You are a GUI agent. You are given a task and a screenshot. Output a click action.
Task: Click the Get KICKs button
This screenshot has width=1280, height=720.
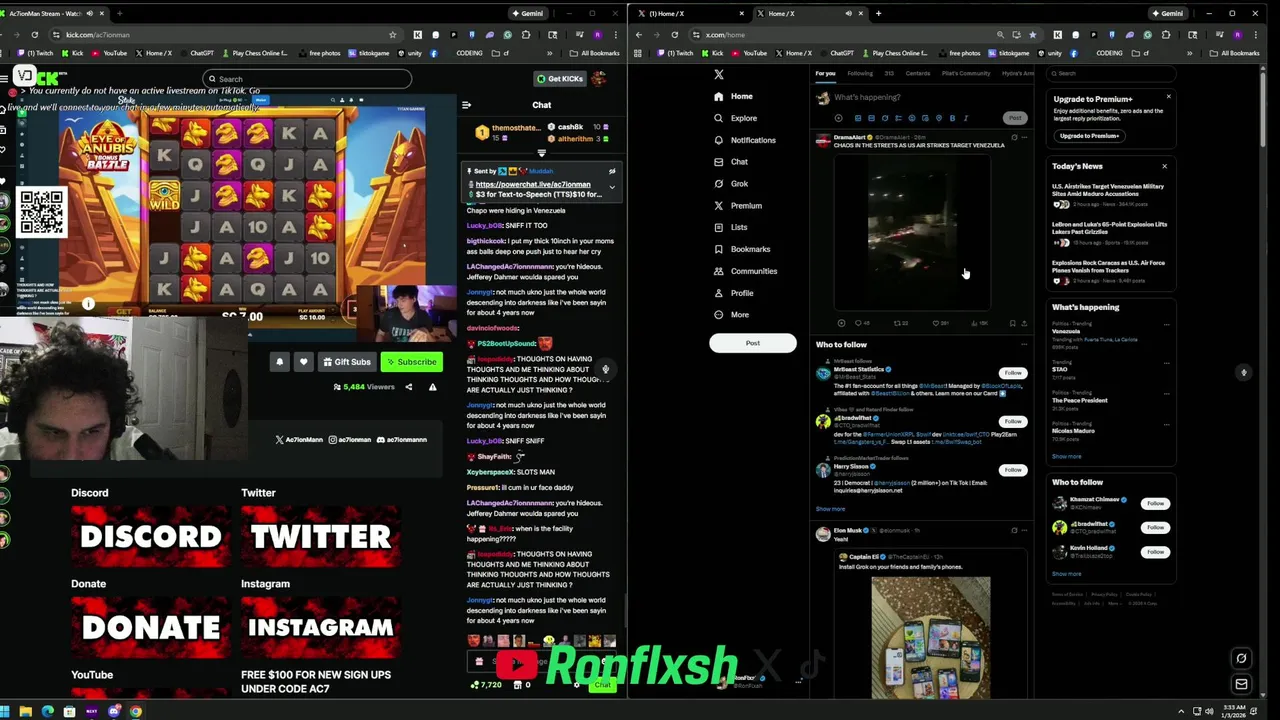click(559, 79)
